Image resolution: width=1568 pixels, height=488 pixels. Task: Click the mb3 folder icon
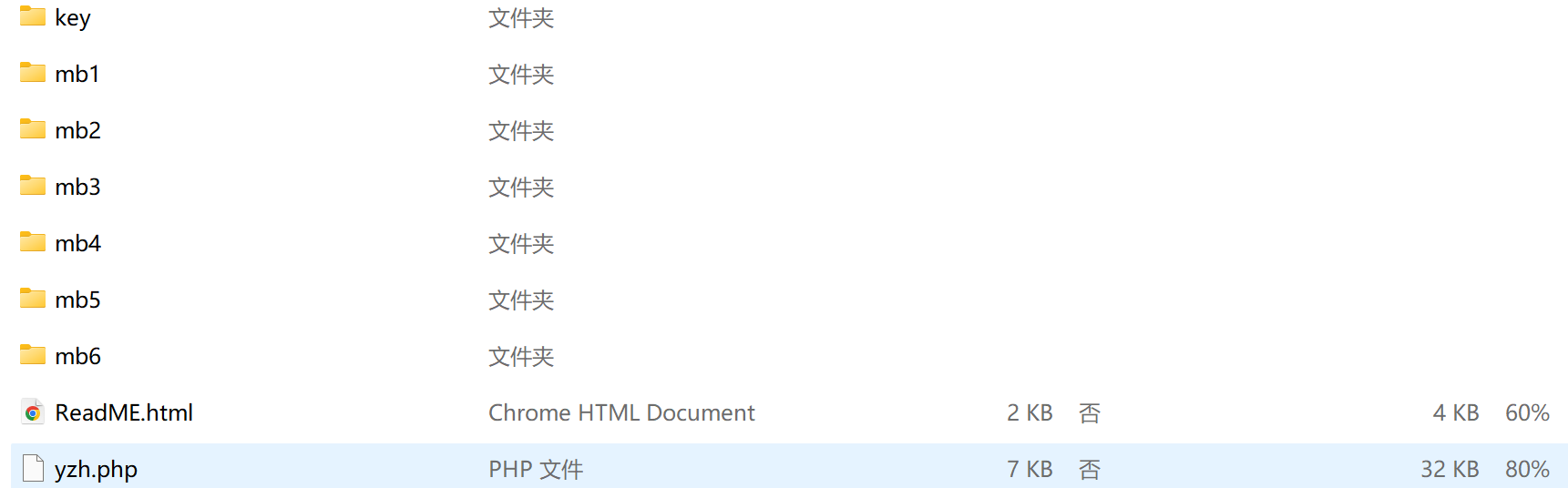pyautogui.click(x=33, y=186)
